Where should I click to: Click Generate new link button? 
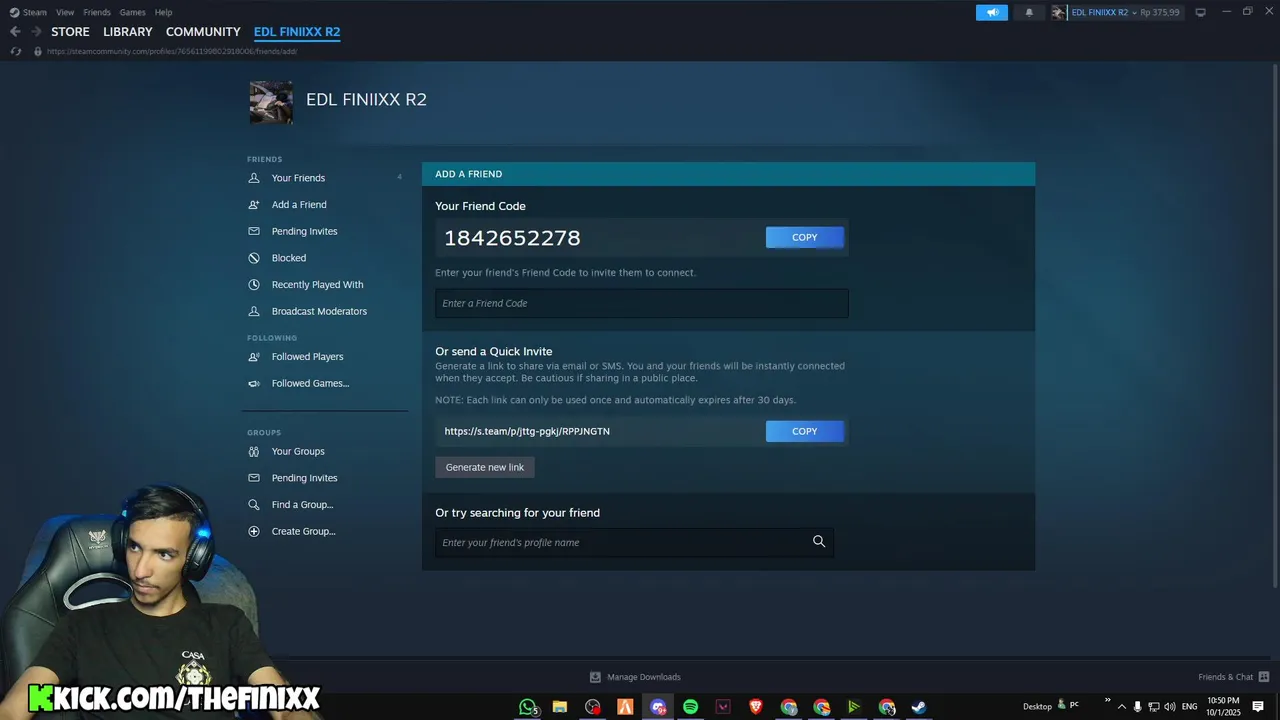(x=485, y=467)
